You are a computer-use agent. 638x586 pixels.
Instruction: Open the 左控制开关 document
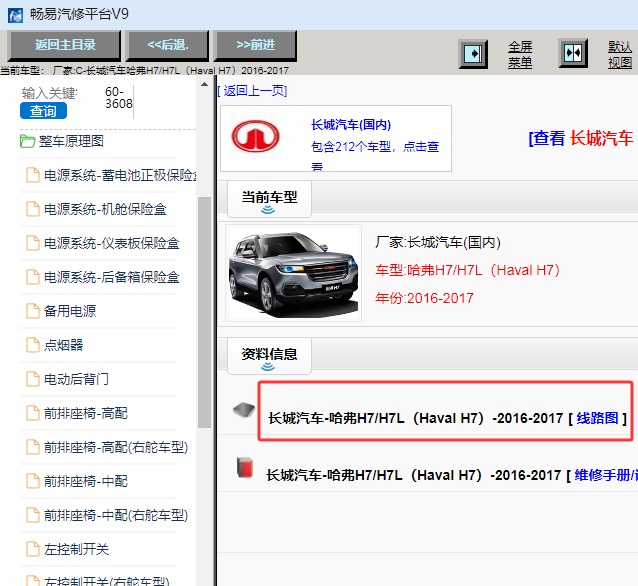pos(68,549)
